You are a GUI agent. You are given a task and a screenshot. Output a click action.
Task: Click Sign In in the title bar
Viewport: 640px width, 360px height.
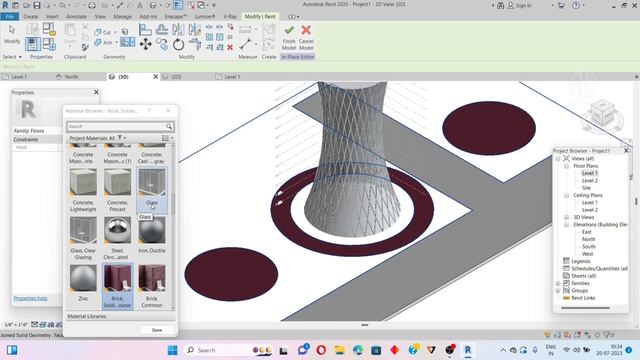[524, 5]
